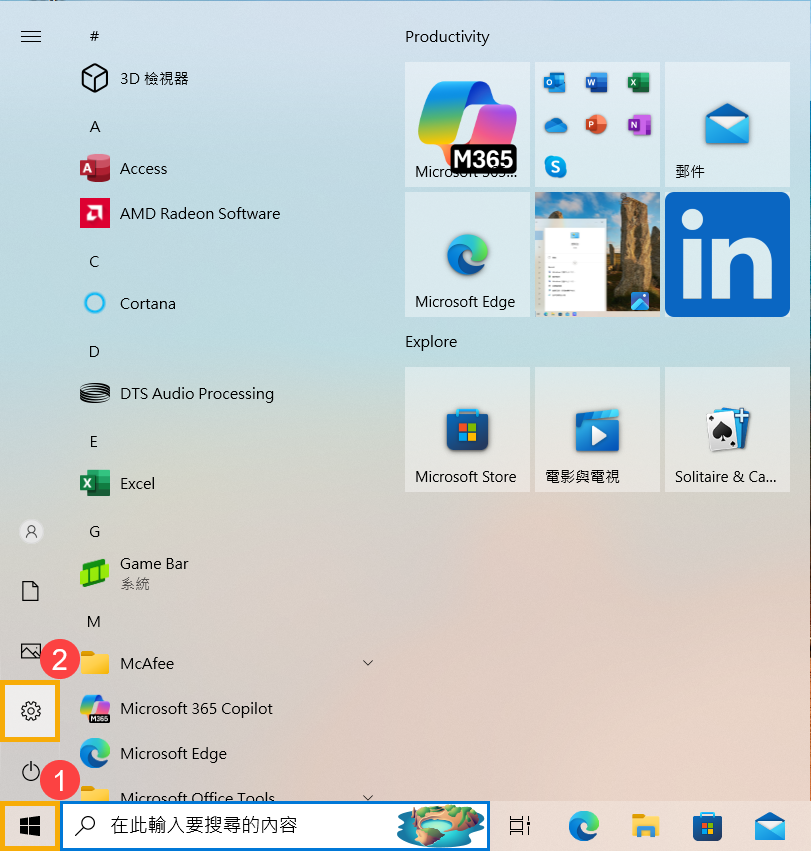Screen dimensions: 811x851
Task: Launch Access from the app list
Action: pyautogui.click(x=124, y=169)
